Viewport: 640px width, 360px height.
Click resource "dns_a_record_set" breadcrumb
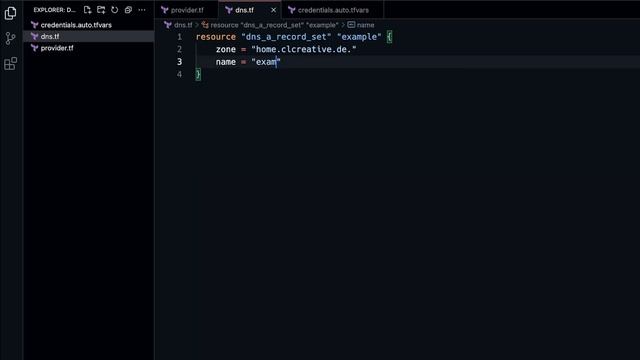(x=274, y=25)
